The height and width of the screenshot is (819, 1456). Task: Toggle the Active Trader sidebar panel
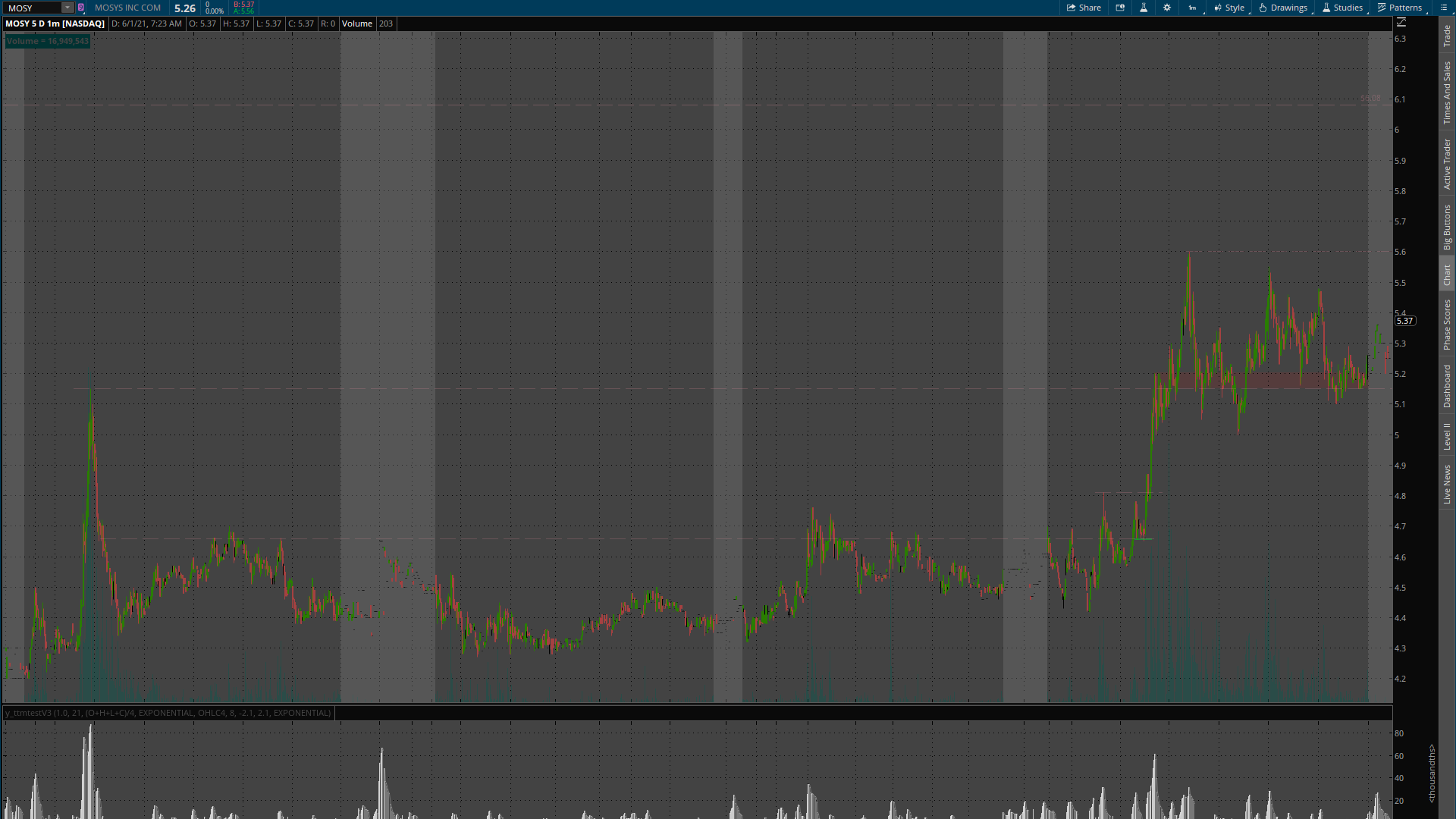click(x=1447, y=164)
